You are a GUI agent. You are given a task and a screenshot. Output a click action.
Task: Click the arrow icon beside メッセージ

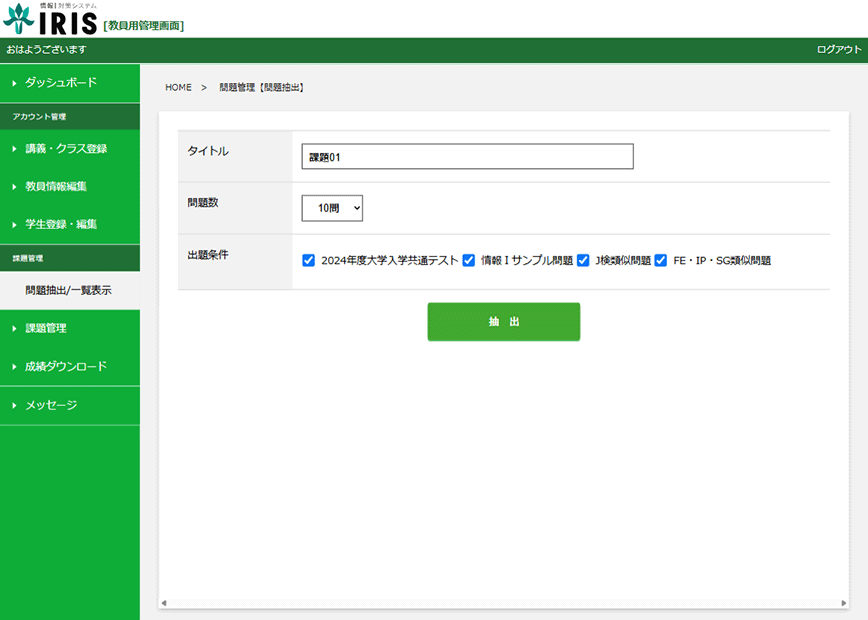[x=14, y=406]
